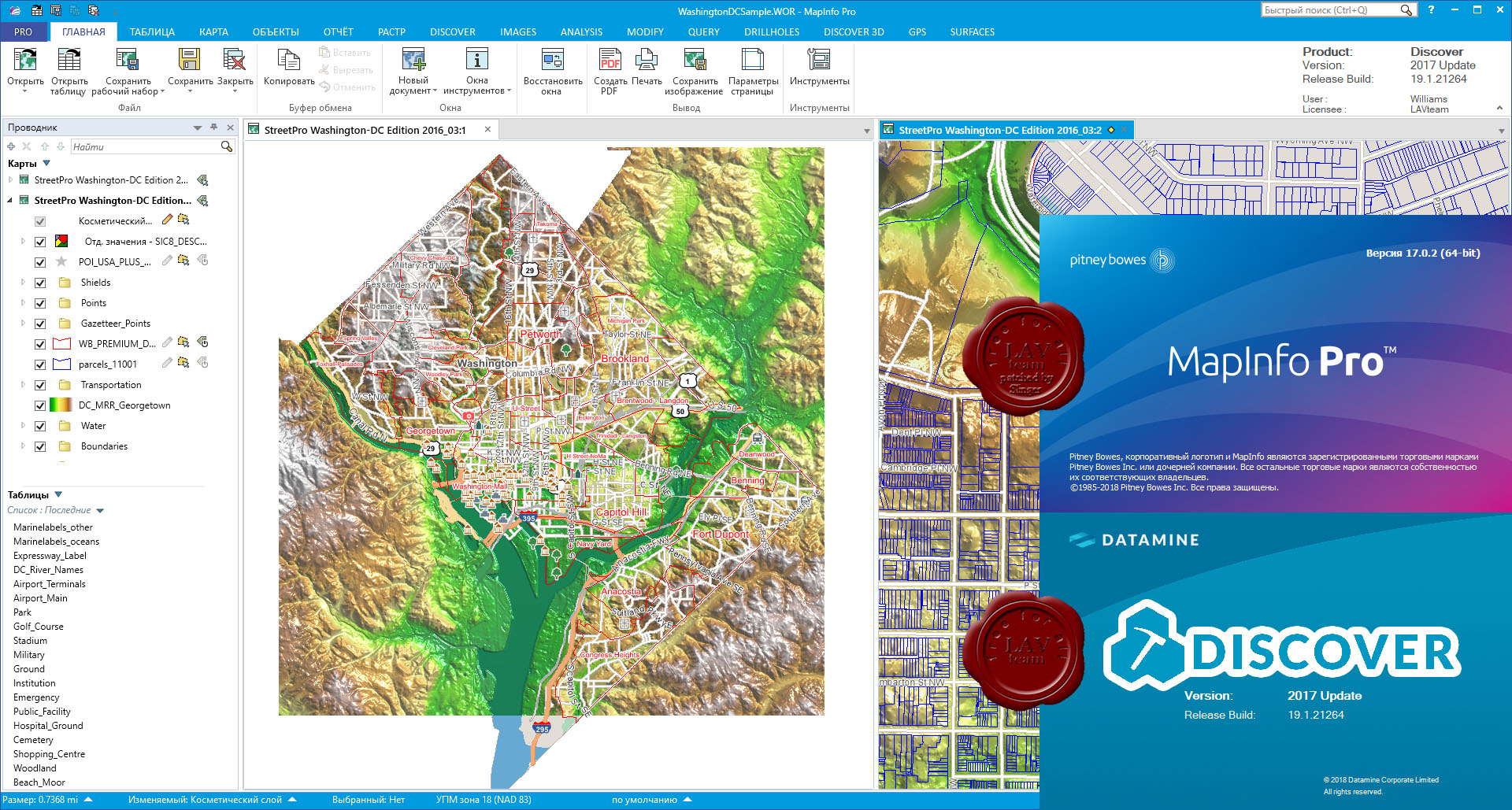Click the Копировать icon
The width and height of the screenshot is (1512, 810).
tap(289, 59)
